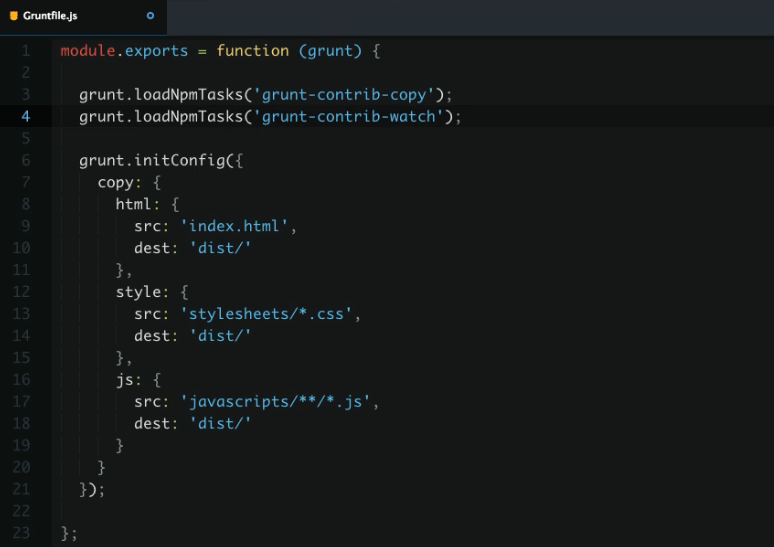Click the 'html' key on line 8
The width and height of the screenshot is (774, 547).
pyautogui.click(x=133, y=204)
